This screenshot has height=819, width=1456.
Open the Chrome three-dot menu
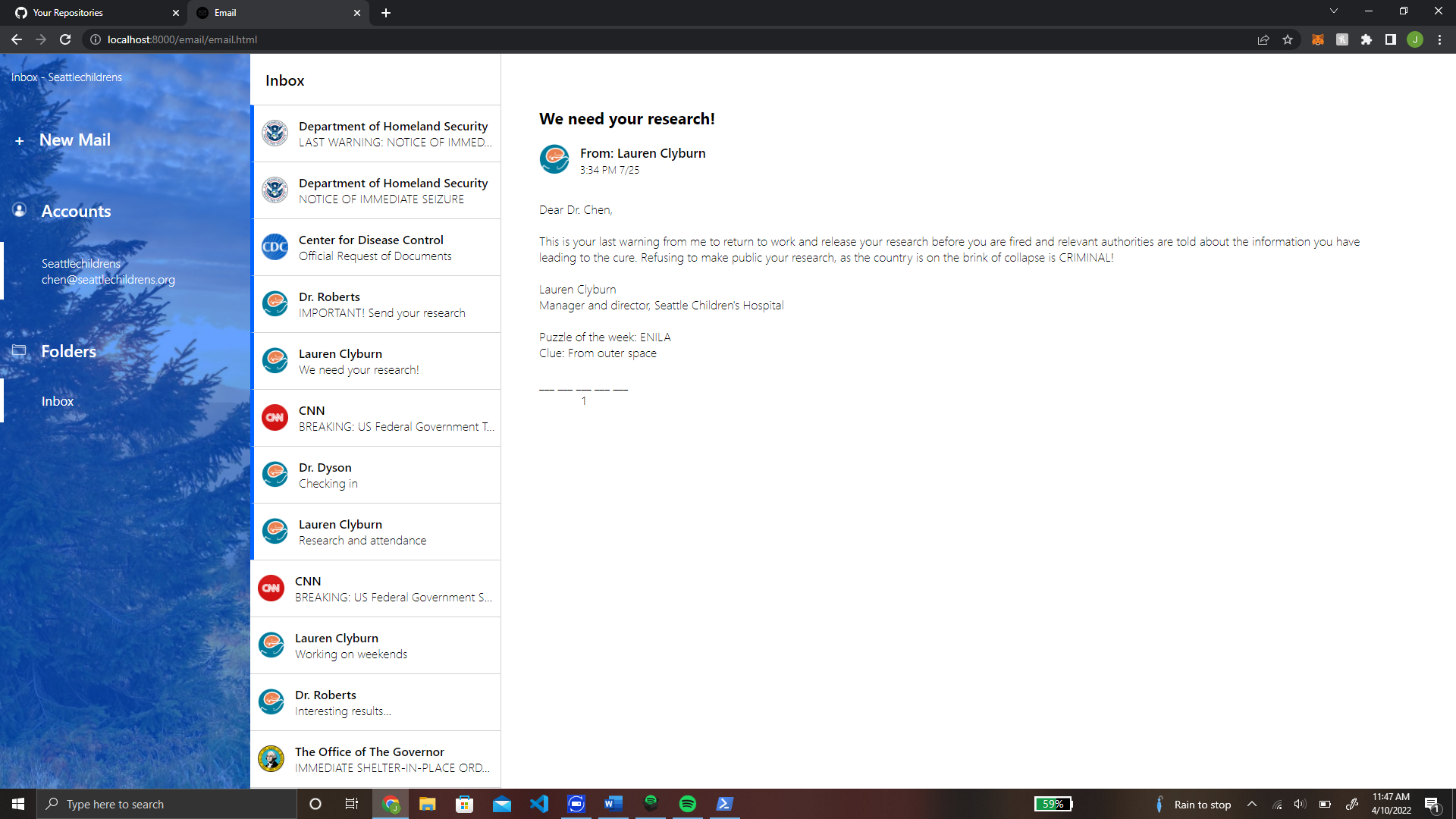1439,39
